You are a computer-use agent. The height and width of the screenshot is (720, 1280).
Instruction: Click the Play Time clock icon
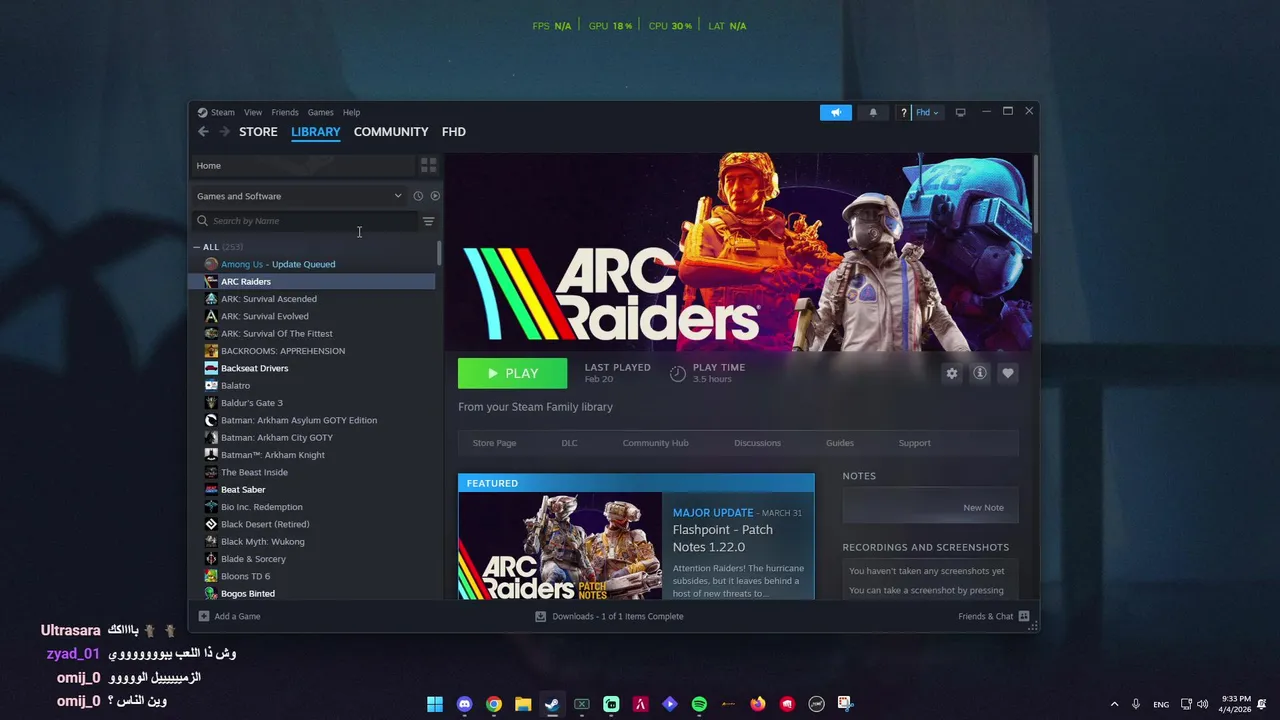pos(677,373)
